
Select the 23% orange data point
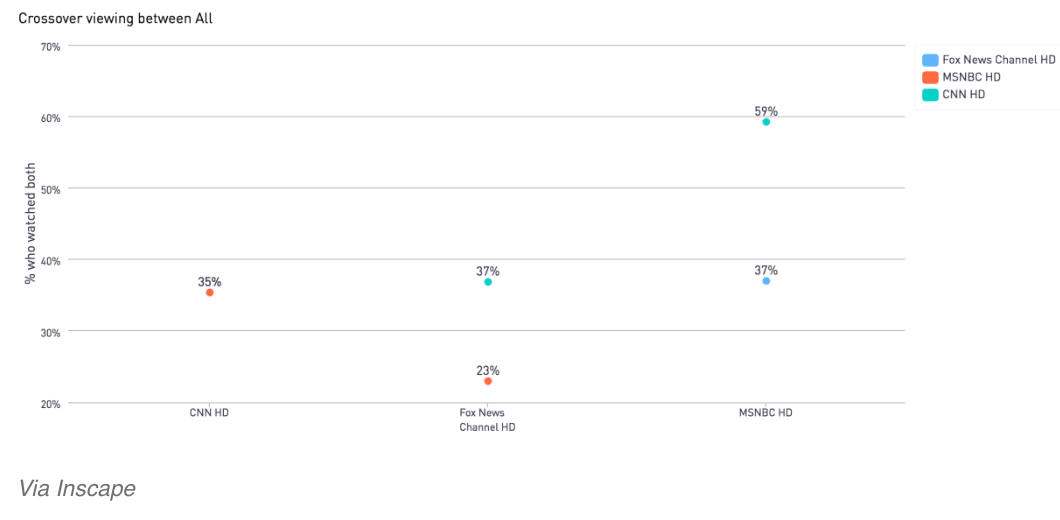coord(488,381)
